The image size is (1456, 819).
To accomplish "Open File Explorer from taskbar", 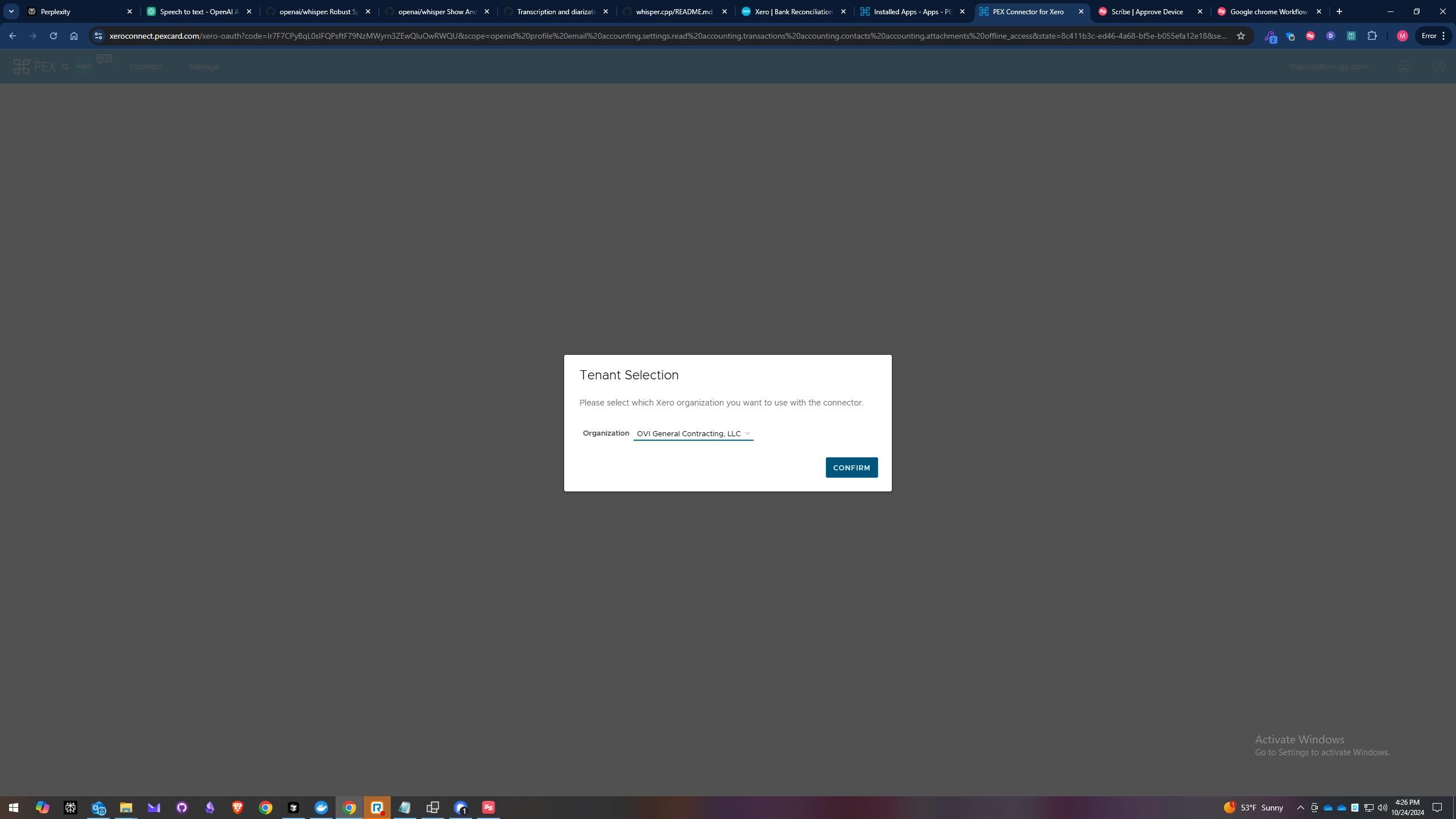I will (126, 808).
